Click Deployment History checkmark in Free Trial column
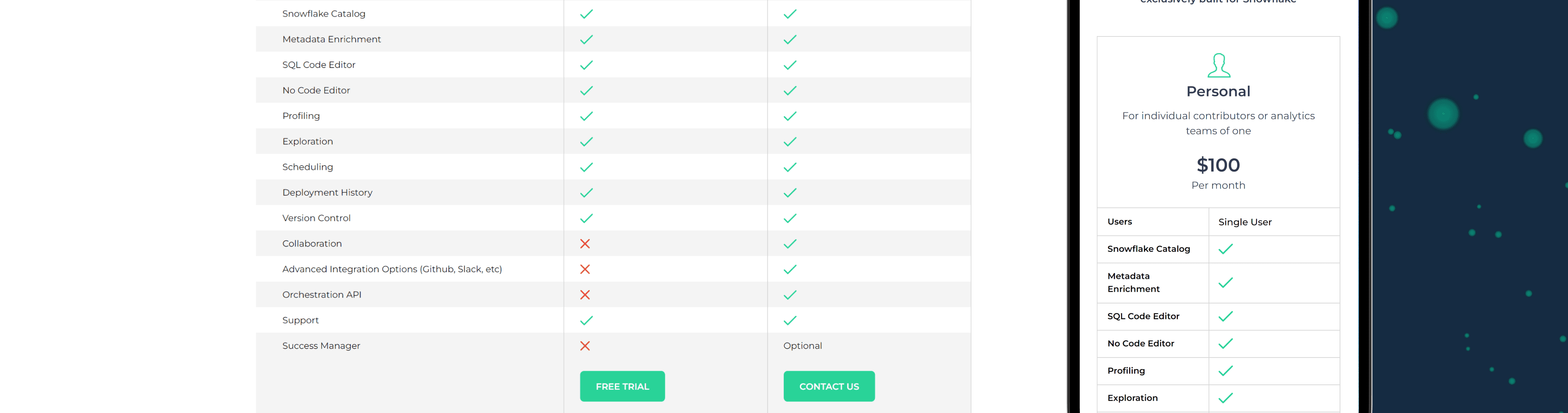1568x413 pixels. tap(586, 193)
